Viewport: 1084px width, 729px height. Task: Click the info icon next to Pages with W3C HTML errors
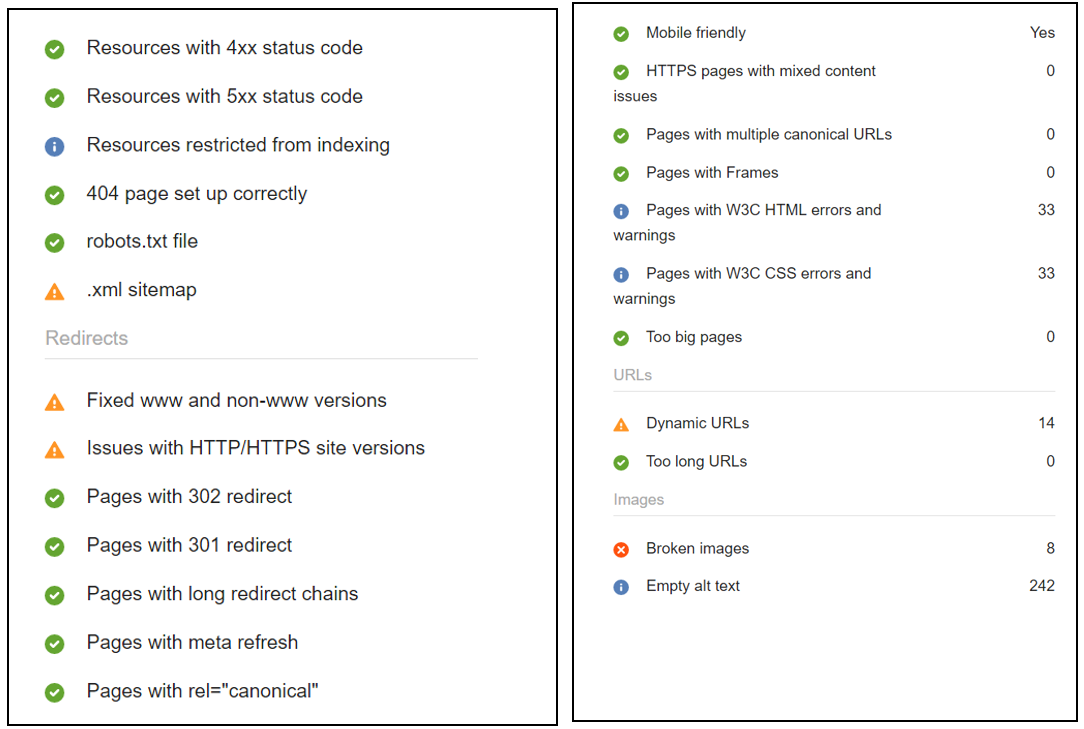point(621,211)
